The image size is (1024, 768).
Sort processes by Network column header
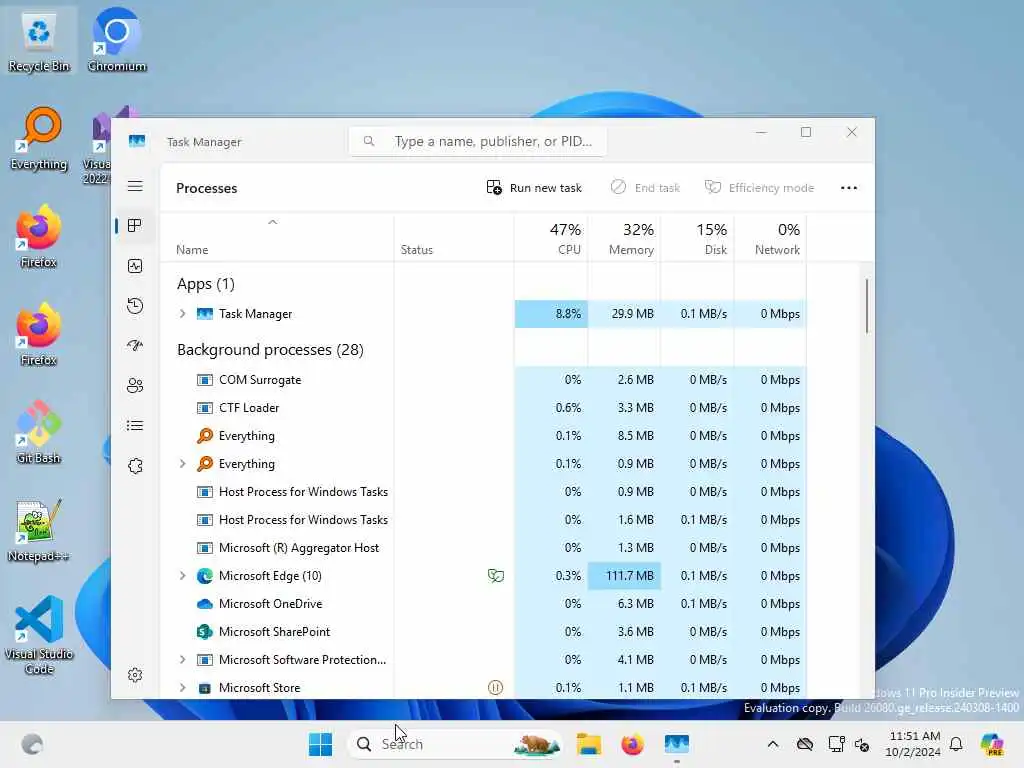pos(771,238)
